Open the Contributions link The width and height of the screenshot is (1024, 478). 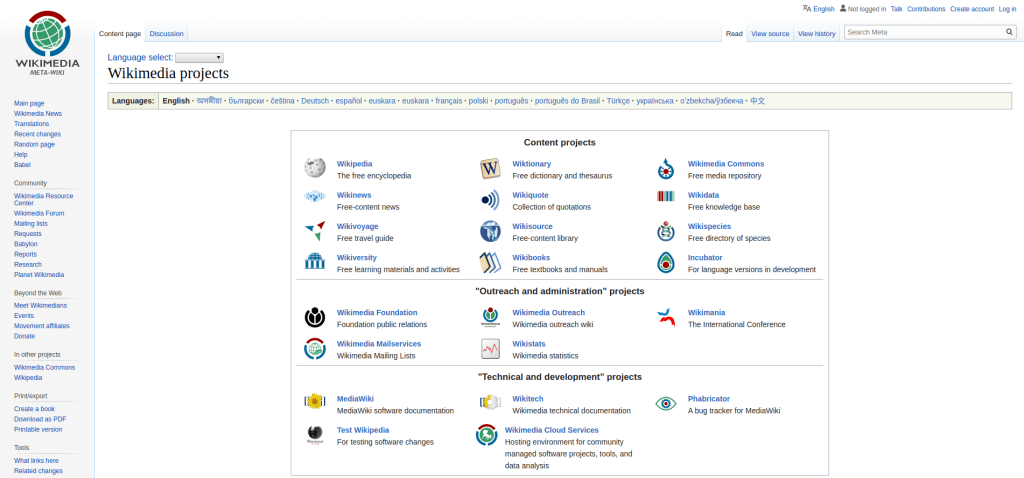tap(926, 9)
